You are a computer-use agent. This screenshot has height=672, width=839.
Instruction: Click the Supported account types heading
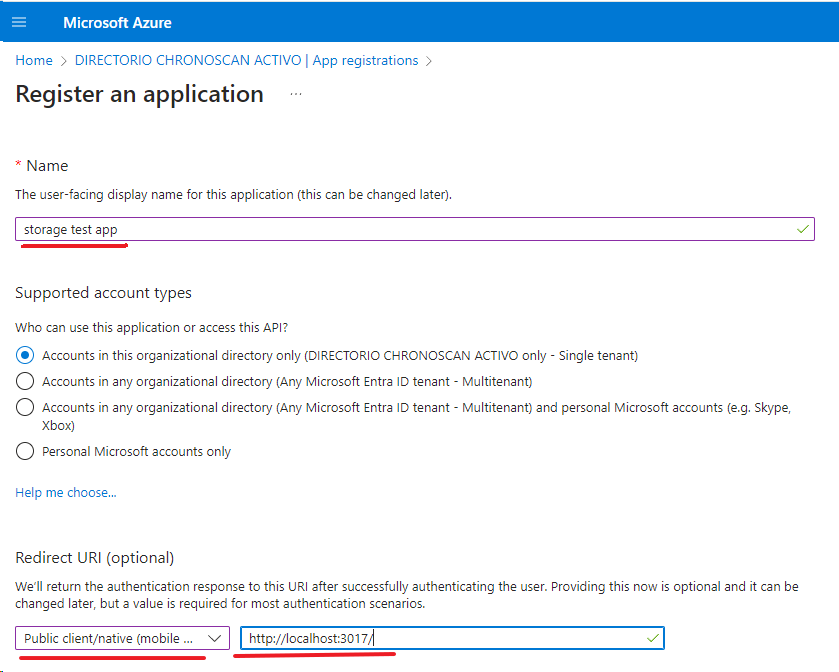[x=103, y=293]
